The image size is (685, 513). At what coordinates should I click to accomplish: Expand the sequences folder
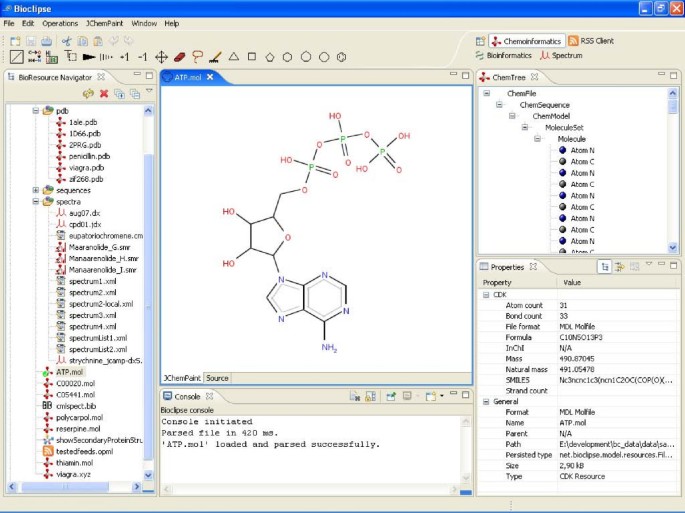pyautogui.click(x=35, y=190)
